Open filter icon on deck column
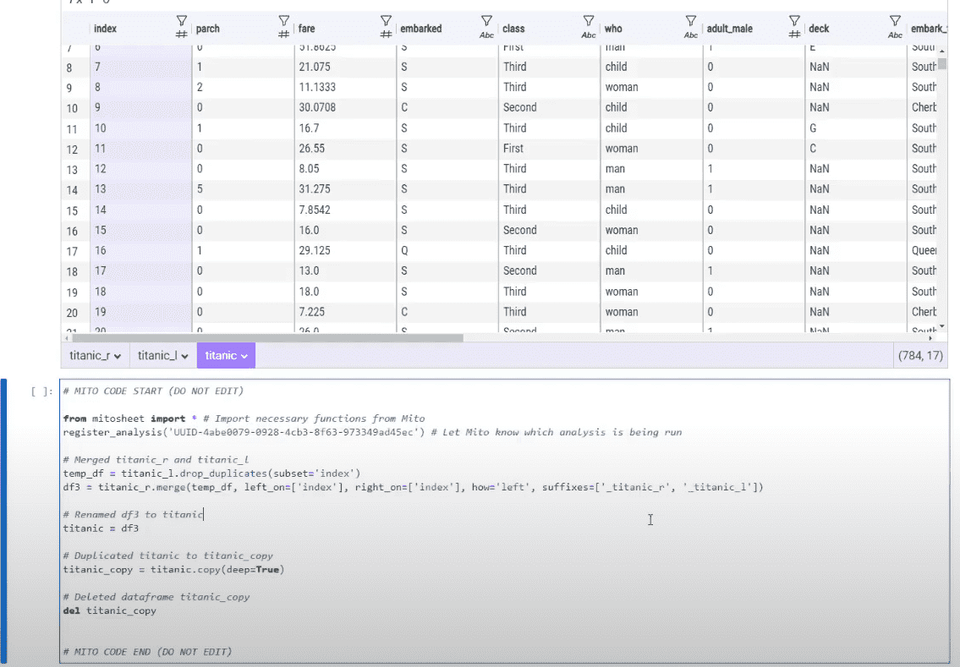This screenshot has width=960, height=667. pos(895,21)
